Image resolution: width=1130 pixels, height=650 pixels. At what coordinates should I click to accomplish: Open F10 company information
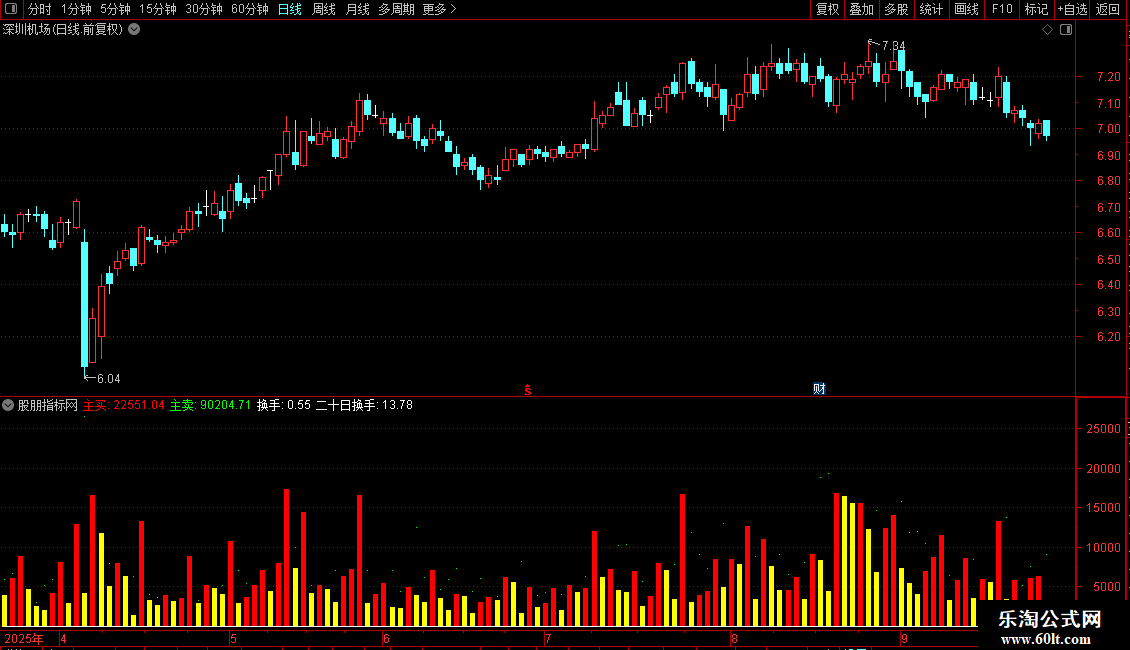click(1002, 9)
